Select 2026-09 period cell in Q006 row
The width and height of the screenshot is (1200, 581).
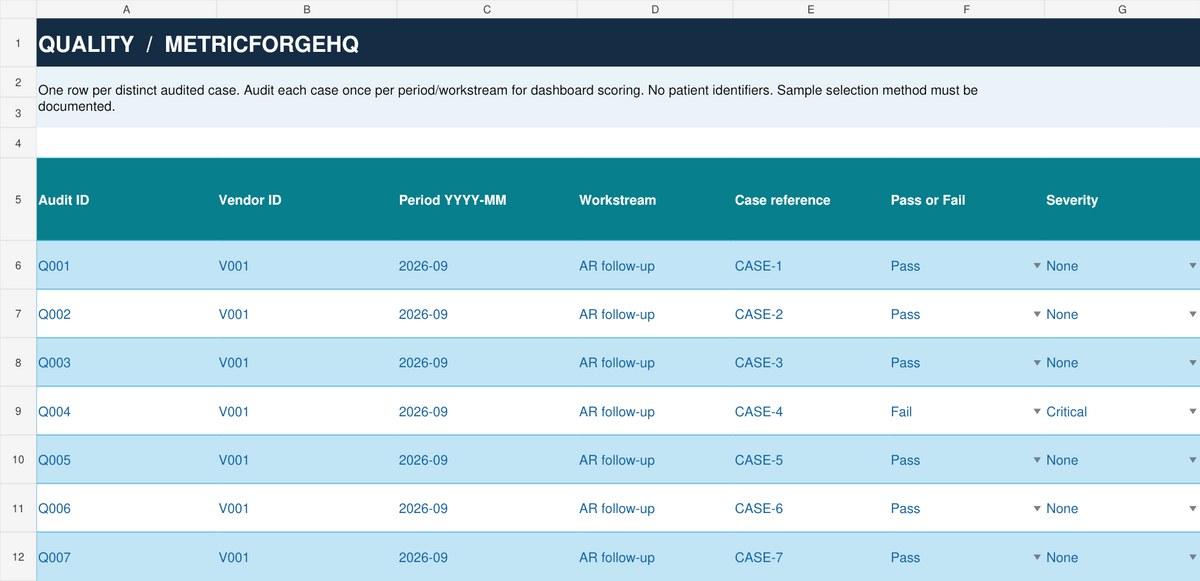point(487,508)
